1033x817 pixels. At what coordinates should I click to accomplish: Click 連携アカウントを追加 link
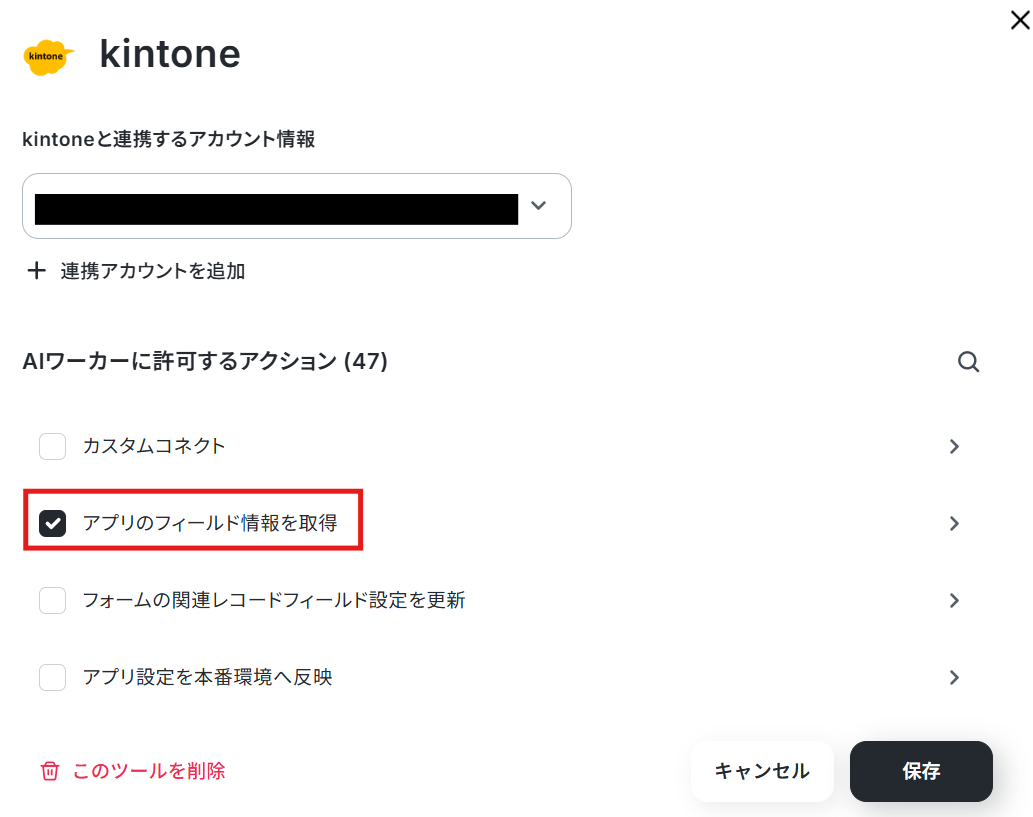pyautogui.click(x=153, y=271)
